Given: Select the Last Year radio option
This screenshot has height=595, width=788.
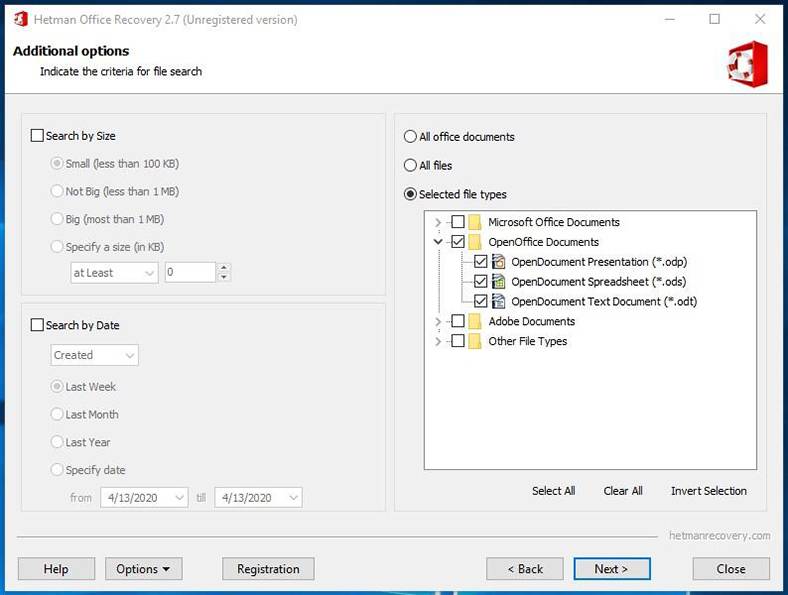Looking at the screenshot, I should point(57,442).
